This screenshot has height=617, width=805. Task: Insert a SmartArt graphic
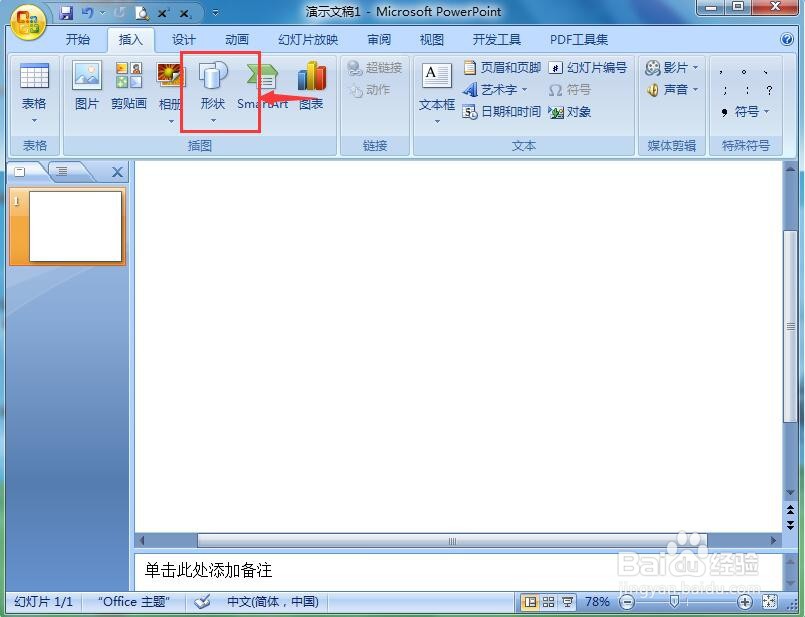(x=263, y=85)
